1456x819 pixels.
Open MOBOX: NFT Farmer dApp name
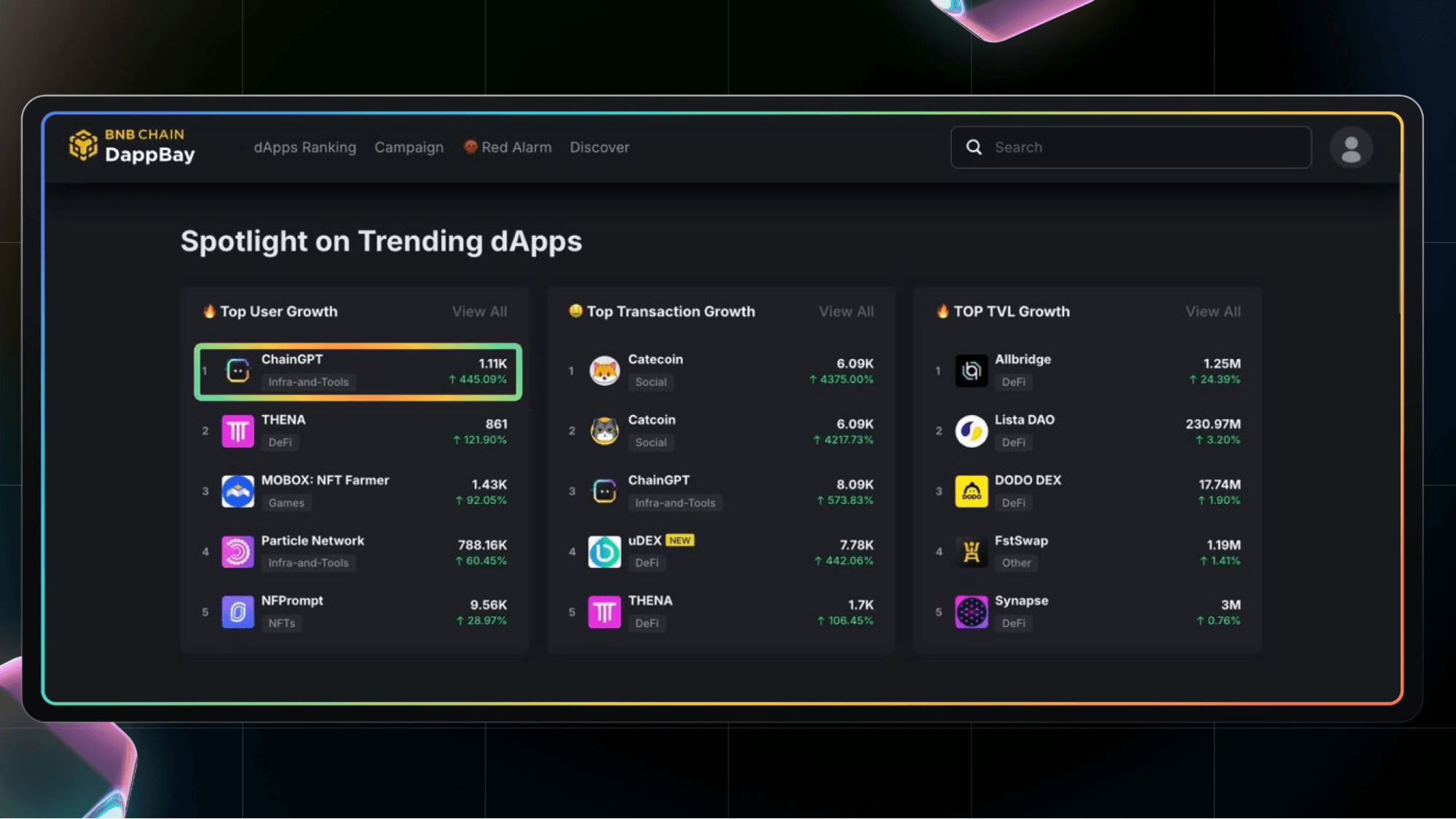pyautogui.click(x=325, y=480)
